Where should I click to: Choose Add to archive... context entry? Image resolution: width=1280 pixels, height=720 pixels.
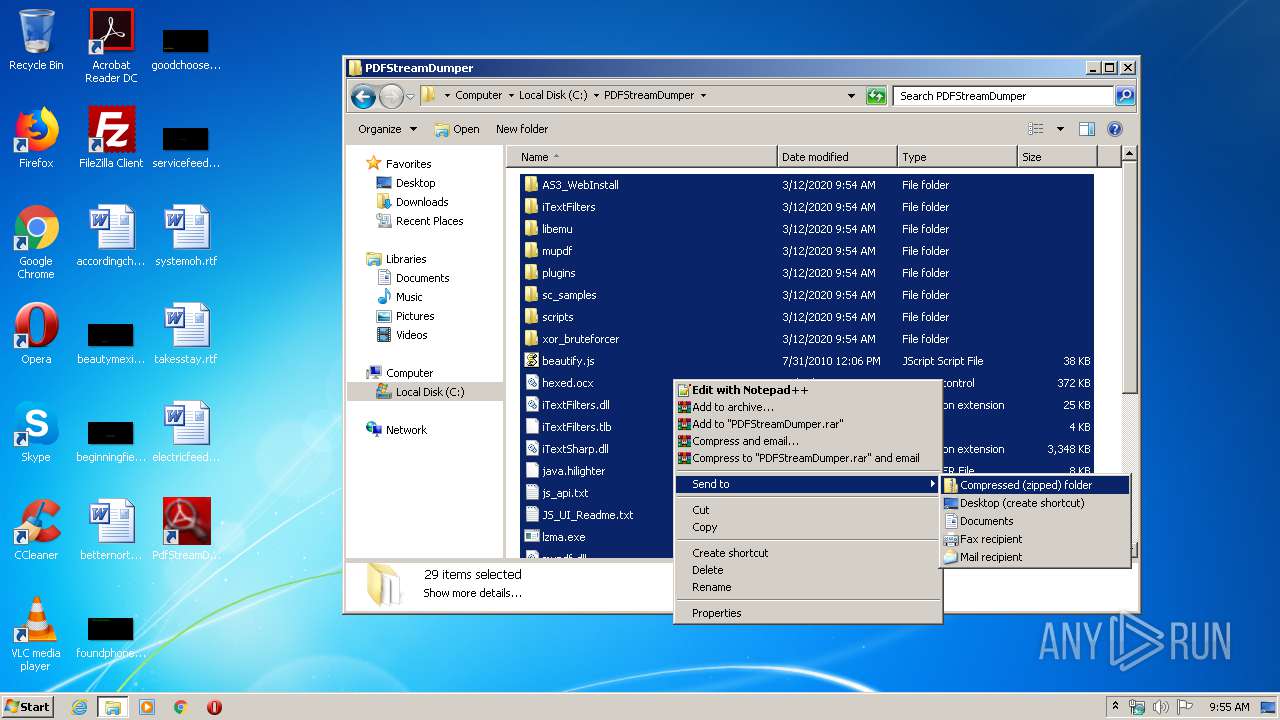point(808,407)
